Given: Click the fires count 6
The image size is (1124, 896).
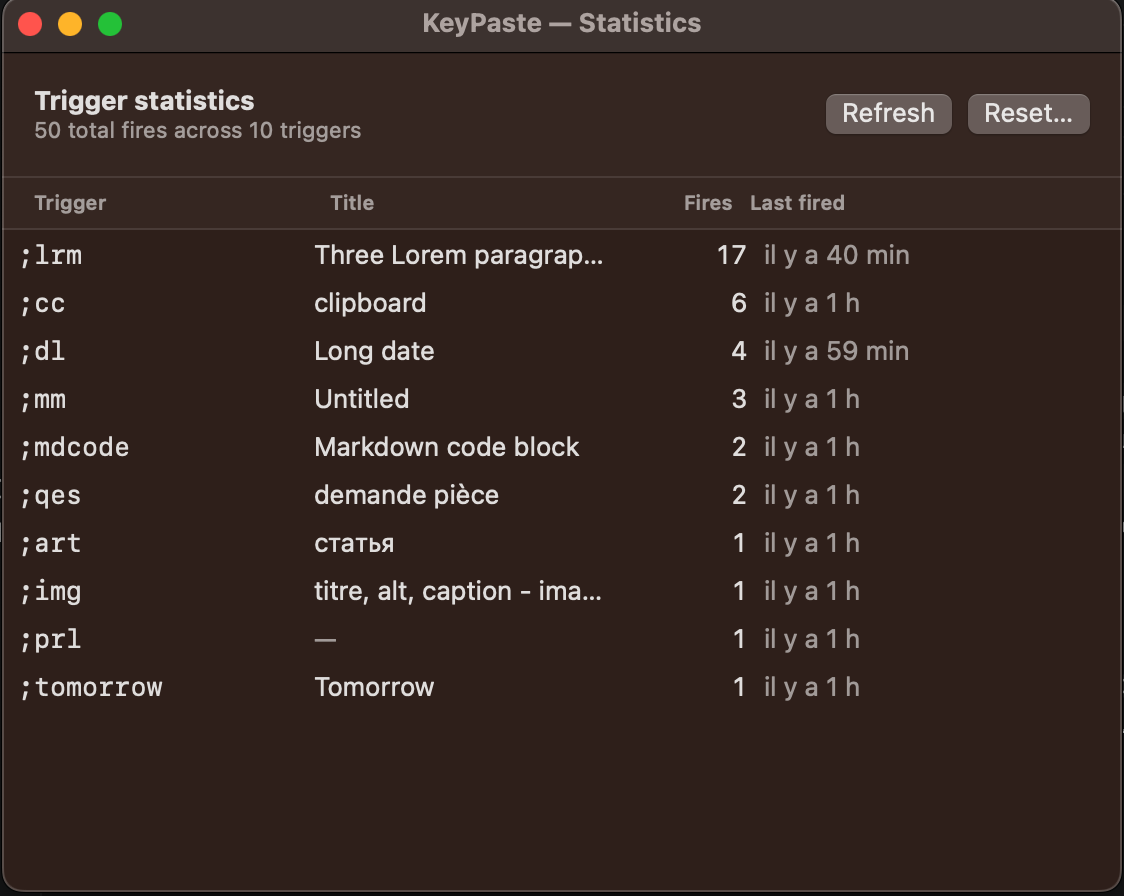Looking at the screenshot, I should [738, 303].
